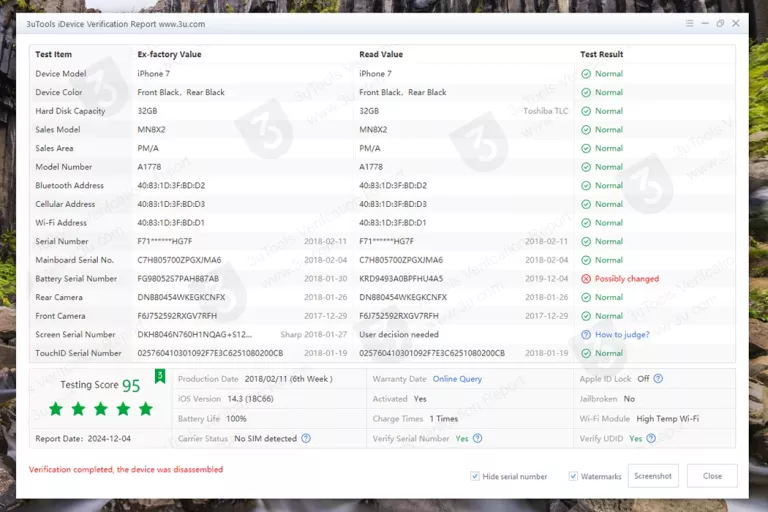Click the High Temp Wi-Fi value
Viewport: 768px width, 512px height.
pyautogui.click(x=668, y=419)
